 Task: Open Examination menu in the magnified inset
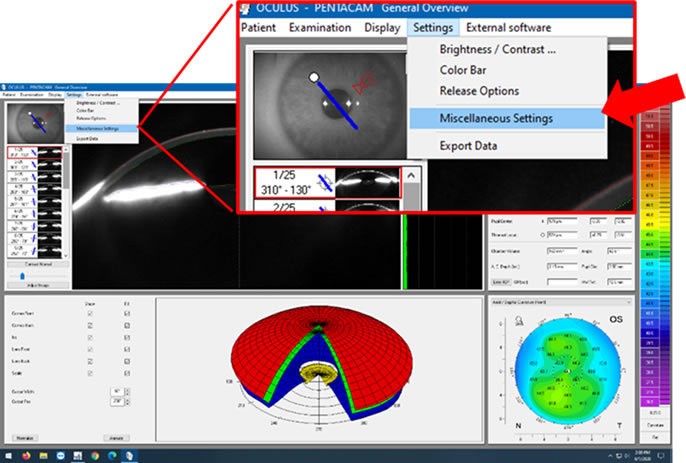[x=320, y=28]
